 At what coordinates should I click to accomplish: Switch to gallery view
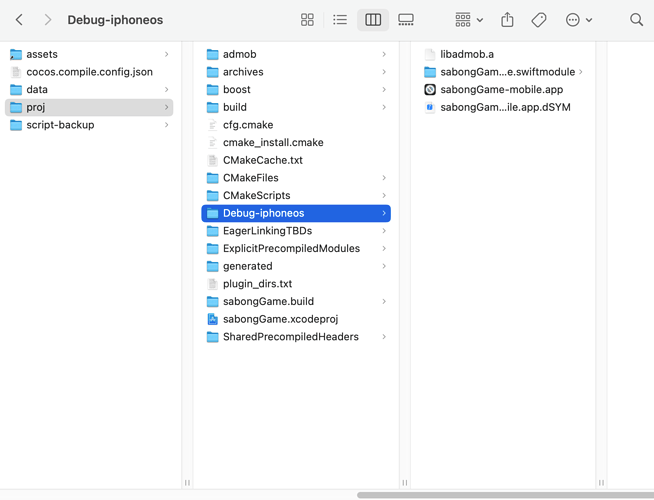coord(406,20)
